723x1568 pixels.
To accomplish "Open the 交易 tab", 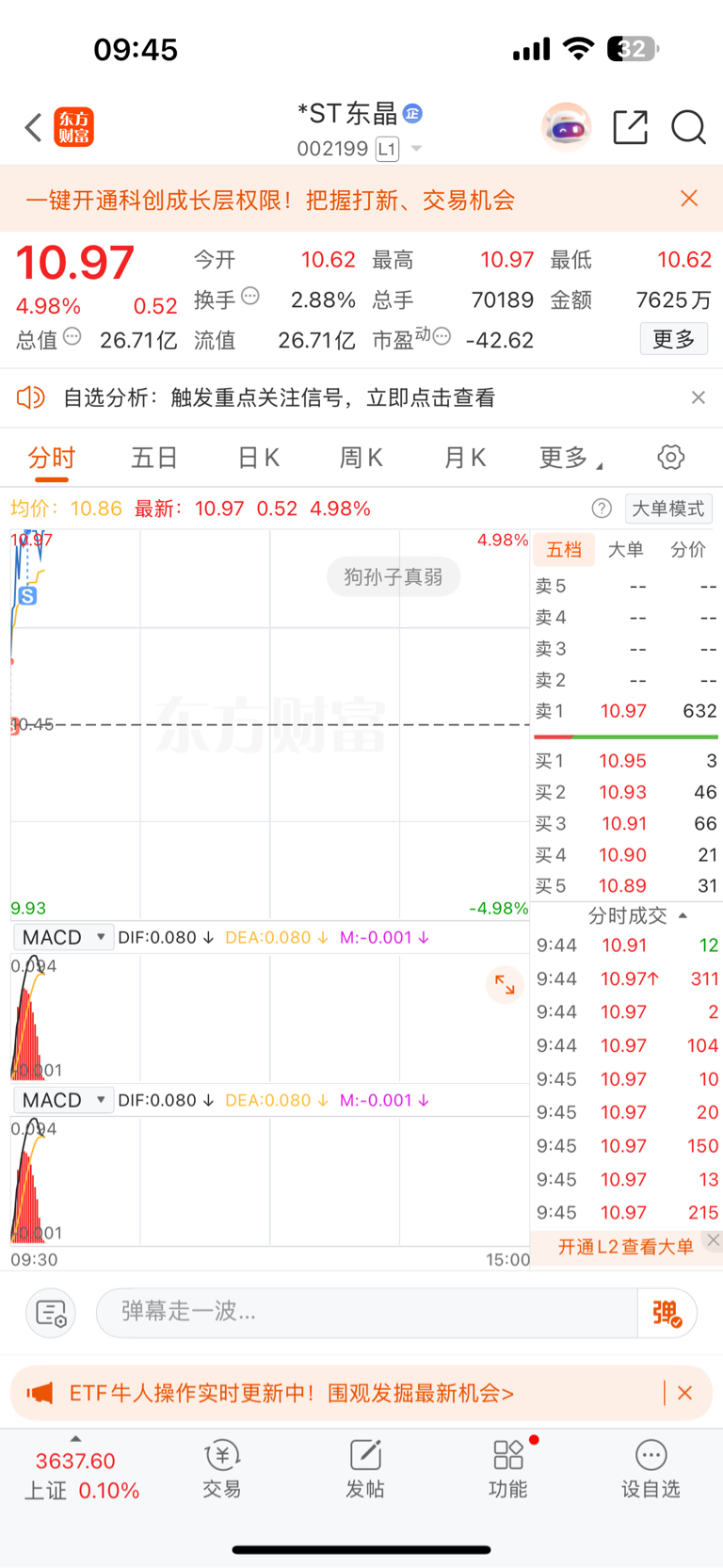I will click(x=222, y=1470).
